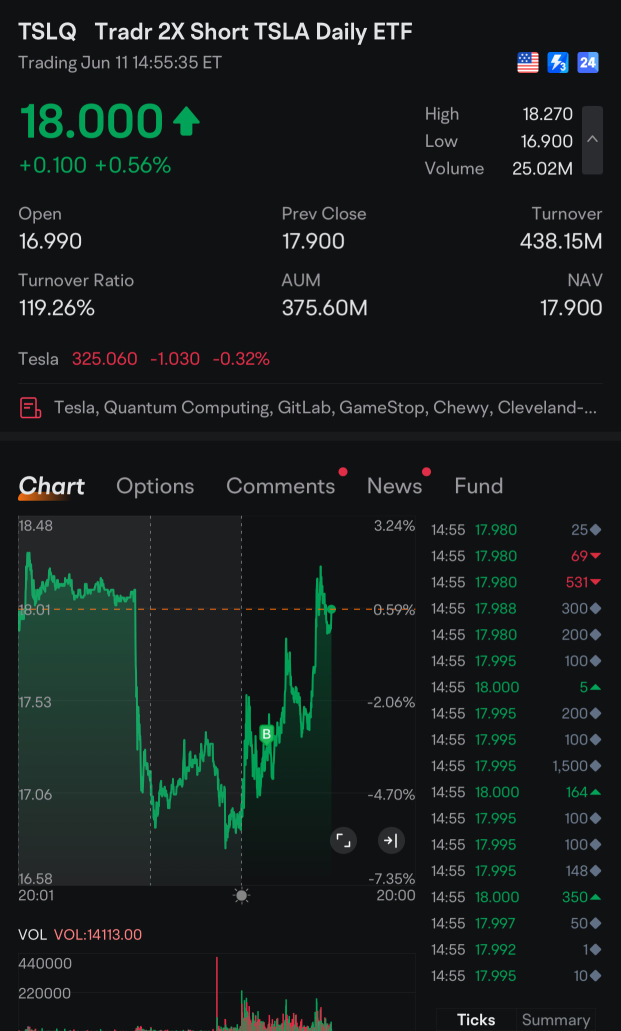This screenshot has height=1031, width=621.
Task: Tap the 18.000 last price
Action: (x=91, y=121)
